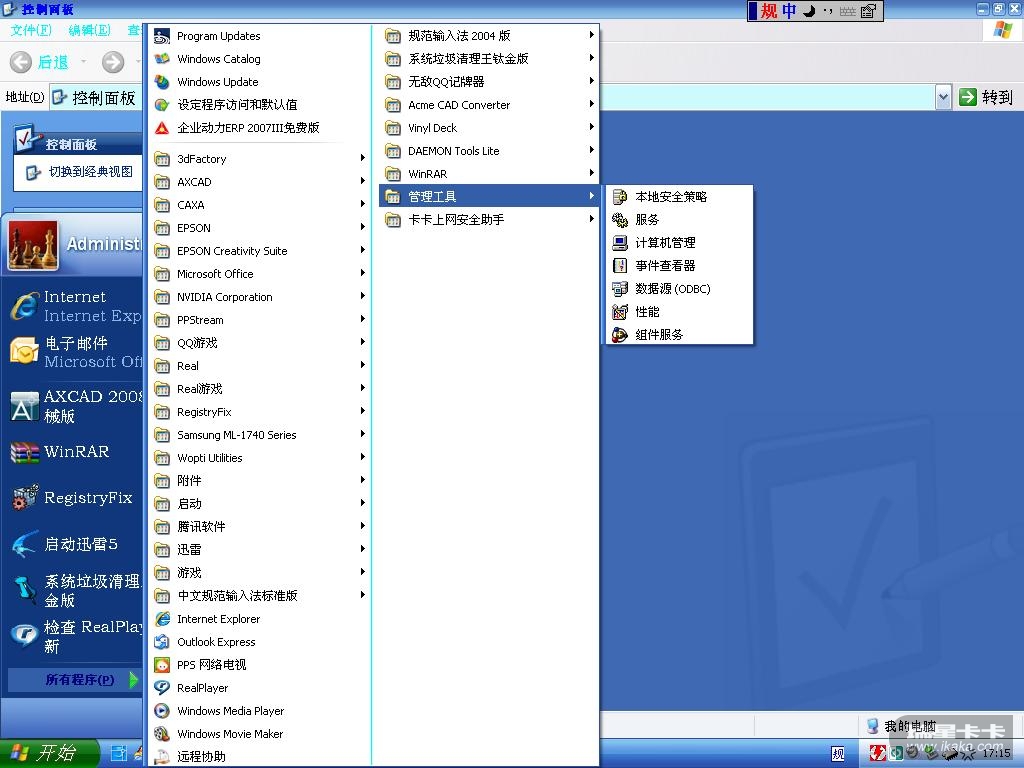Launch 企业动力ERP 2007III免费版
Viewport: 1024px width, 768px height.
pos(248,128)
